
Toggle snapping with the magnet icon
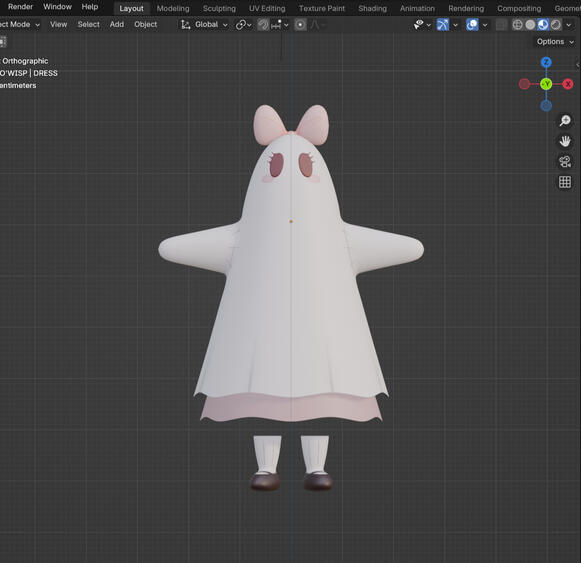coord(263,25)
